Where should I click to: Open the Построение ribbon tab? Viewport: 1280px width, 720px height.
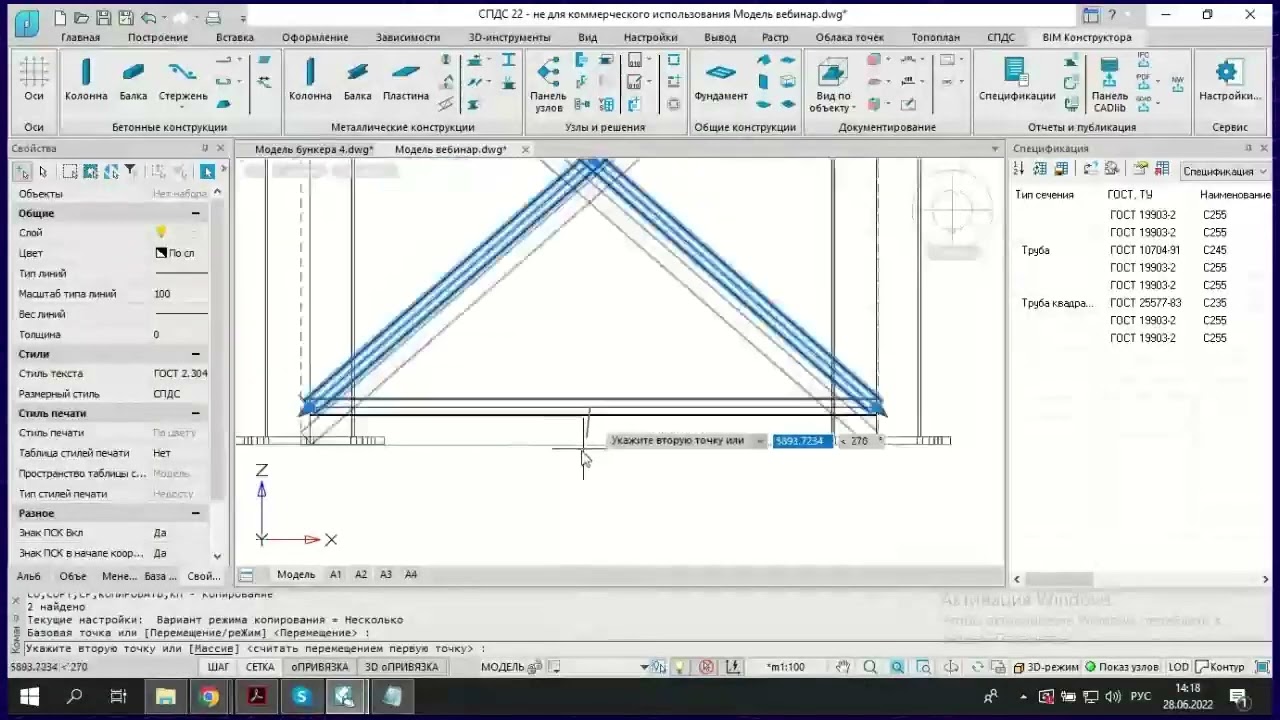pos(157,37)
